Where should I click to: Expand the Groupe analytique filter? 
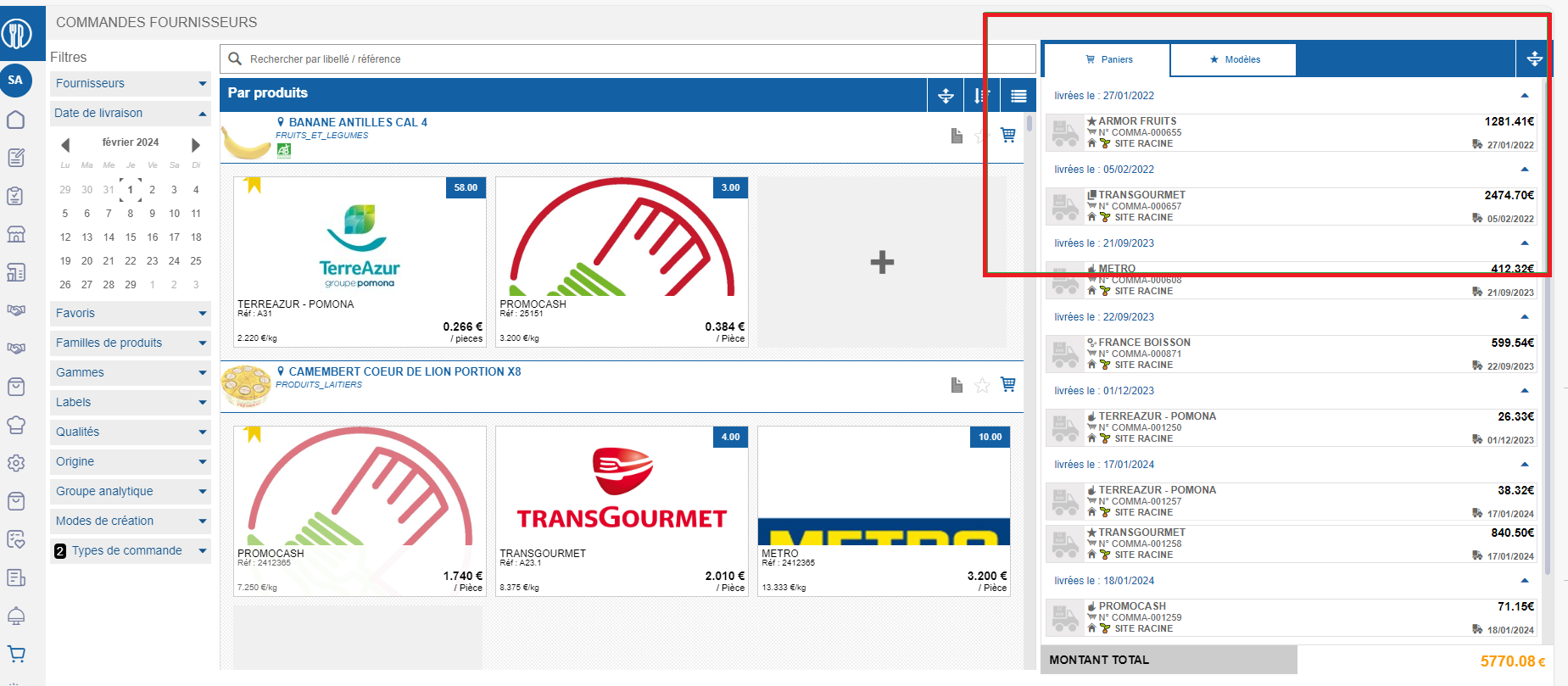point(131,491)
